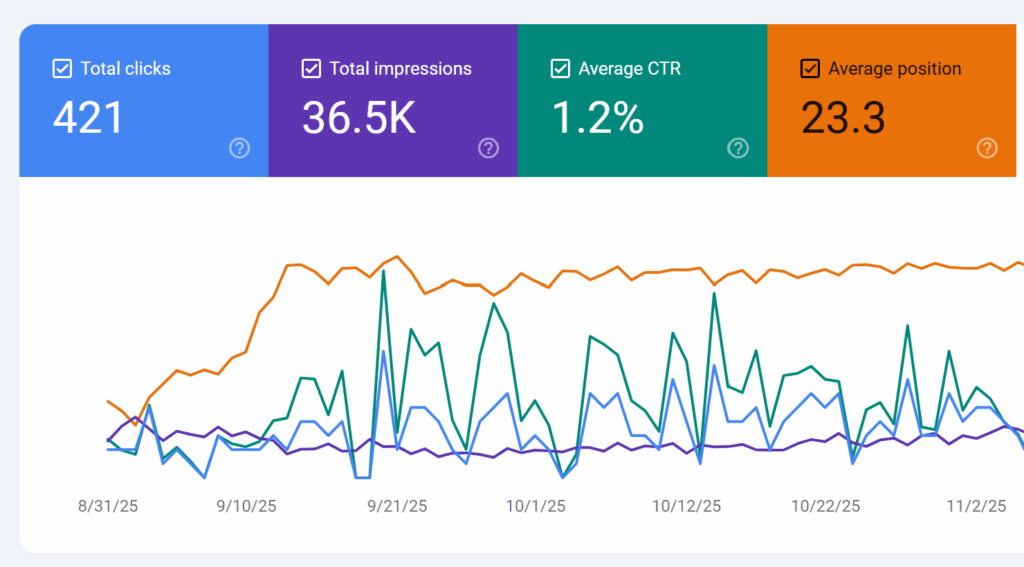Click the 23.3 average position value
Viewport: 1024px width, 567px height.
point(843,118)
